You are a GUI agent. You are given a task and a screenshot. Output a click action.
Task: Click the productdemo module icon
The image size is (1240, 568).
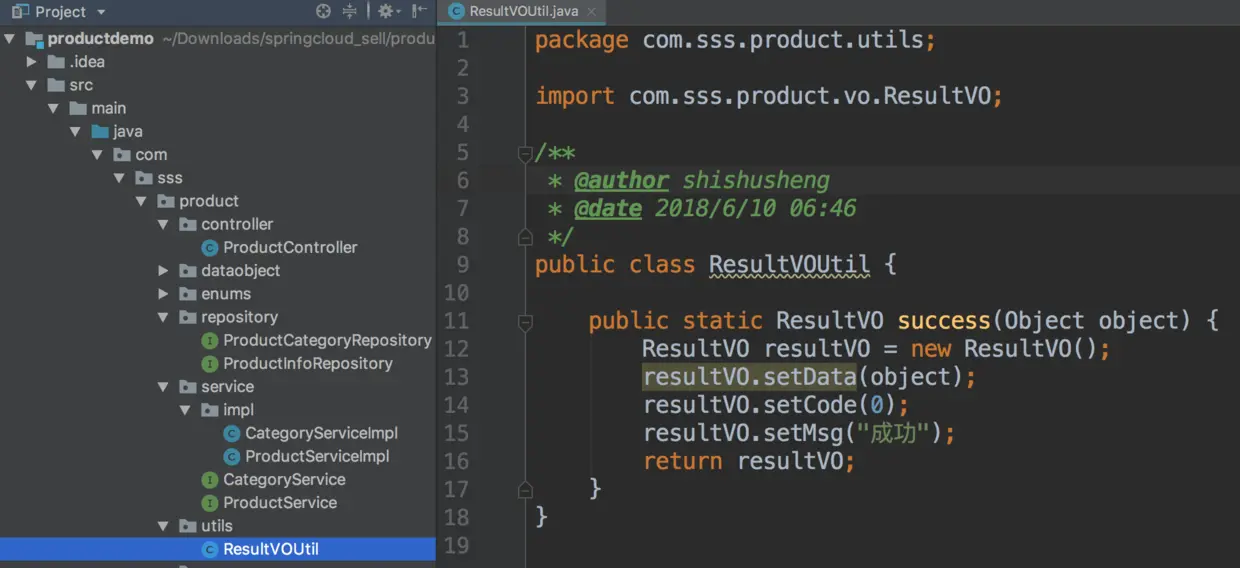(x=33, y=39)
